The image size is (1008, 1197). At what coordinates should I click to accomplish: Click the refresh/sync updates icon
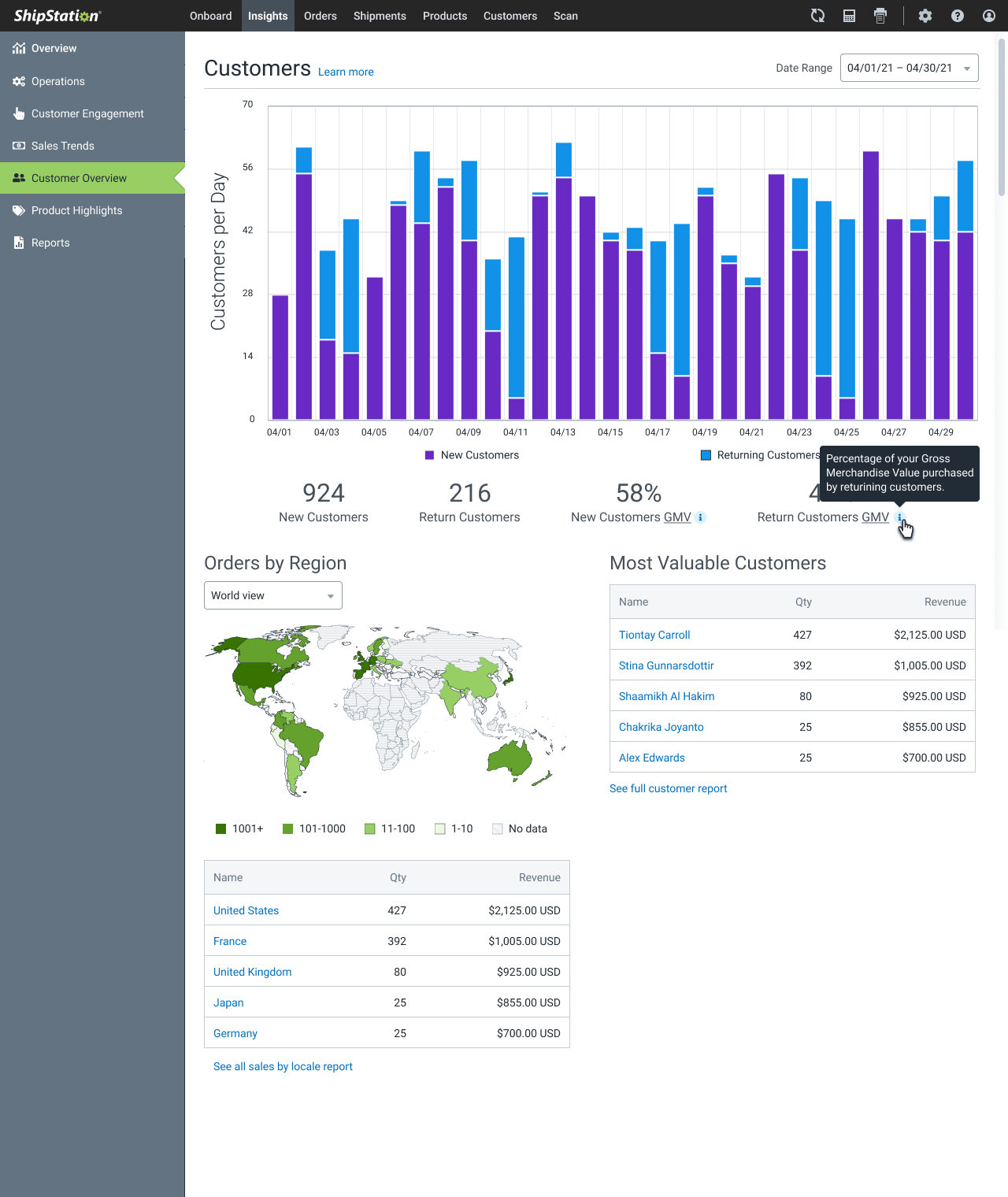817,16
